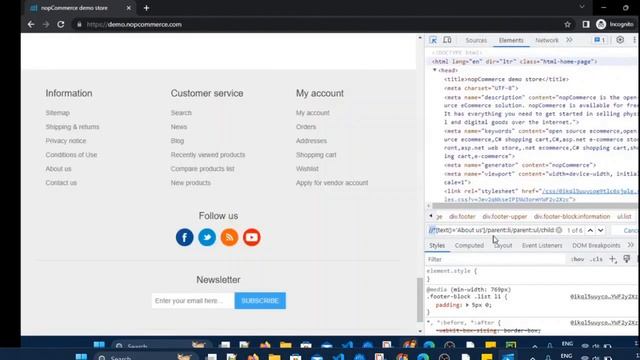Open the Wishlist link
The image size is (640, 360).
tap(307, 169)
